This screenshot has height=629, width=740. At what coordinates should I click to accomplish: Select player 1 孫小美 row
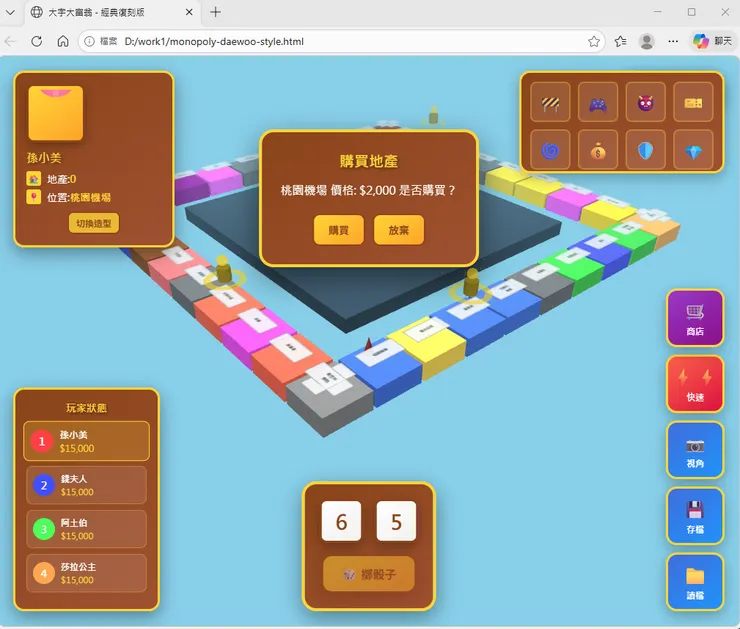pos(86,441)
